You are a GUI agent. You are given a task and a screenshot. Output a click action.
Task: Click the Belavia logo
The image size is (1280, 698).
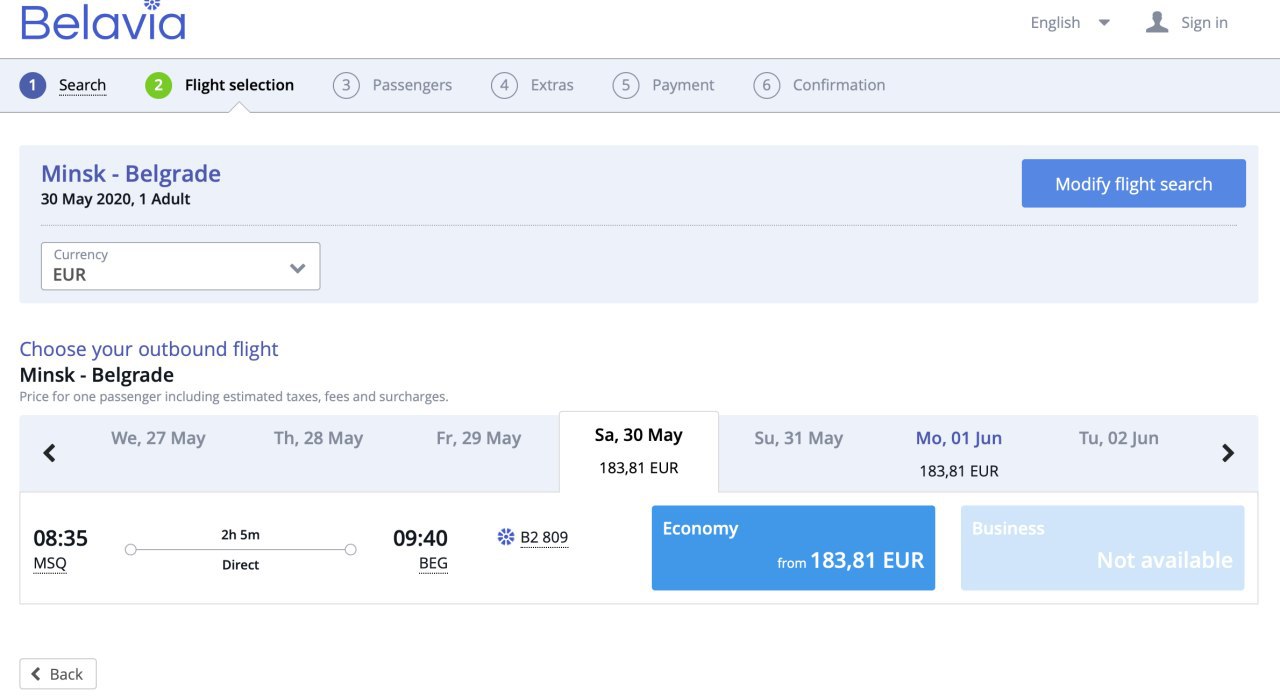tap(103, 20)
